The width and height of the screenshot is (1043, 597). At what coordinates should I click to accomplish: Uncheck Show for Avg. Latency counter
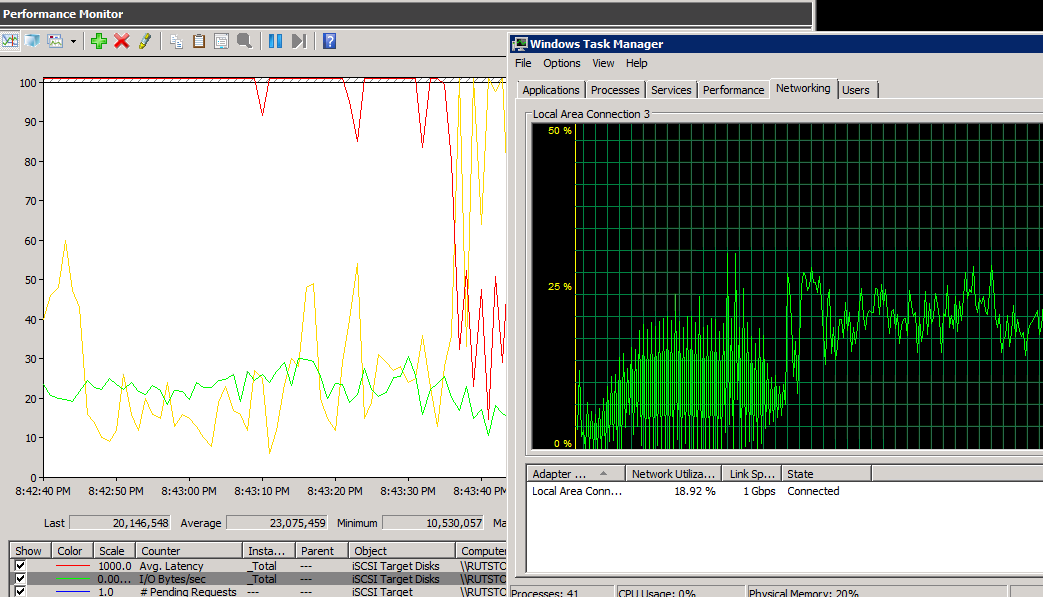pyautogui.click(x=20, y=566)
